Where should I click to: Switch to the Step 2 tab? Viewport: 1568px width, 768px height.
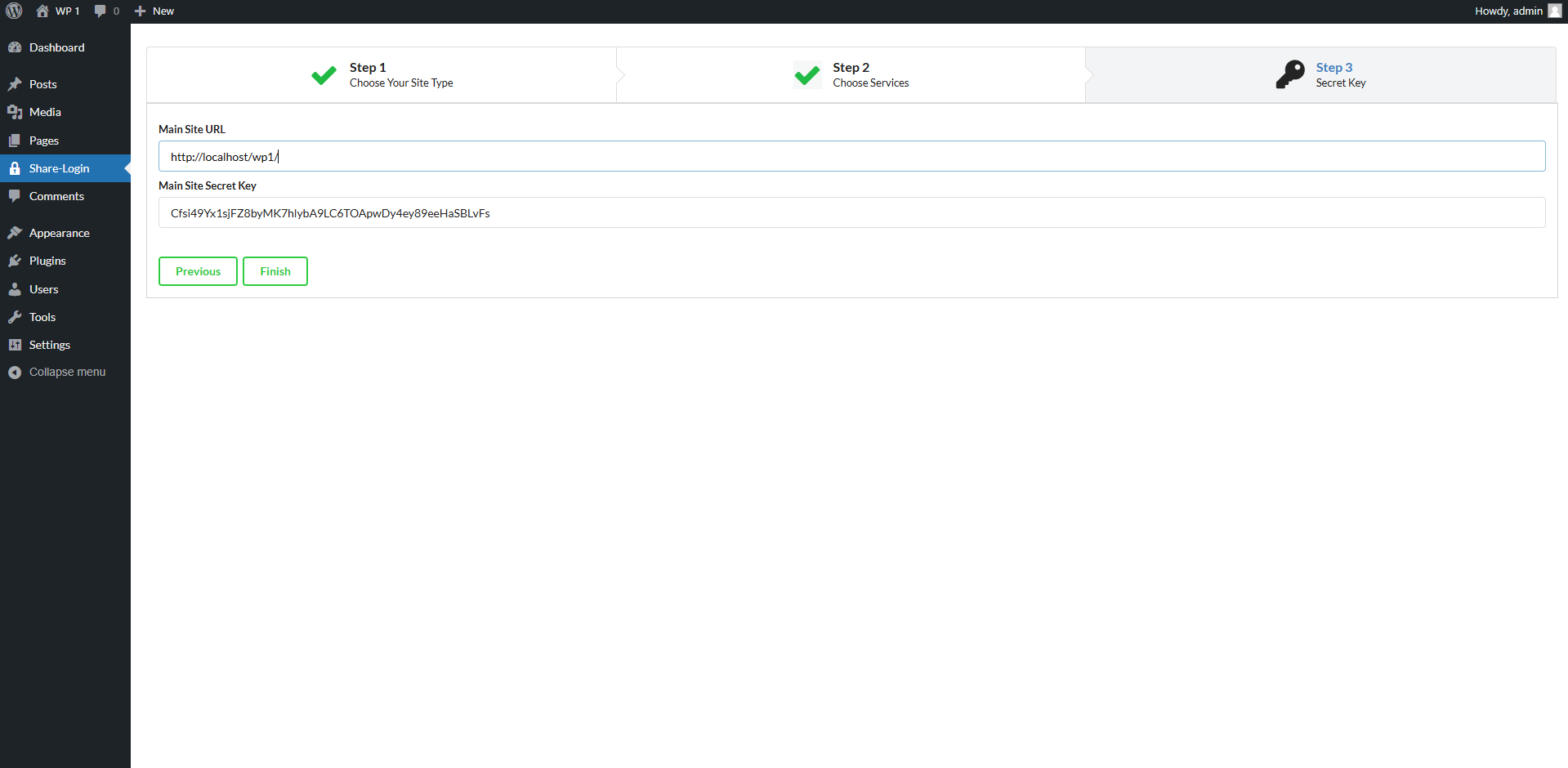pyautogui.click(x=850, y=74)
